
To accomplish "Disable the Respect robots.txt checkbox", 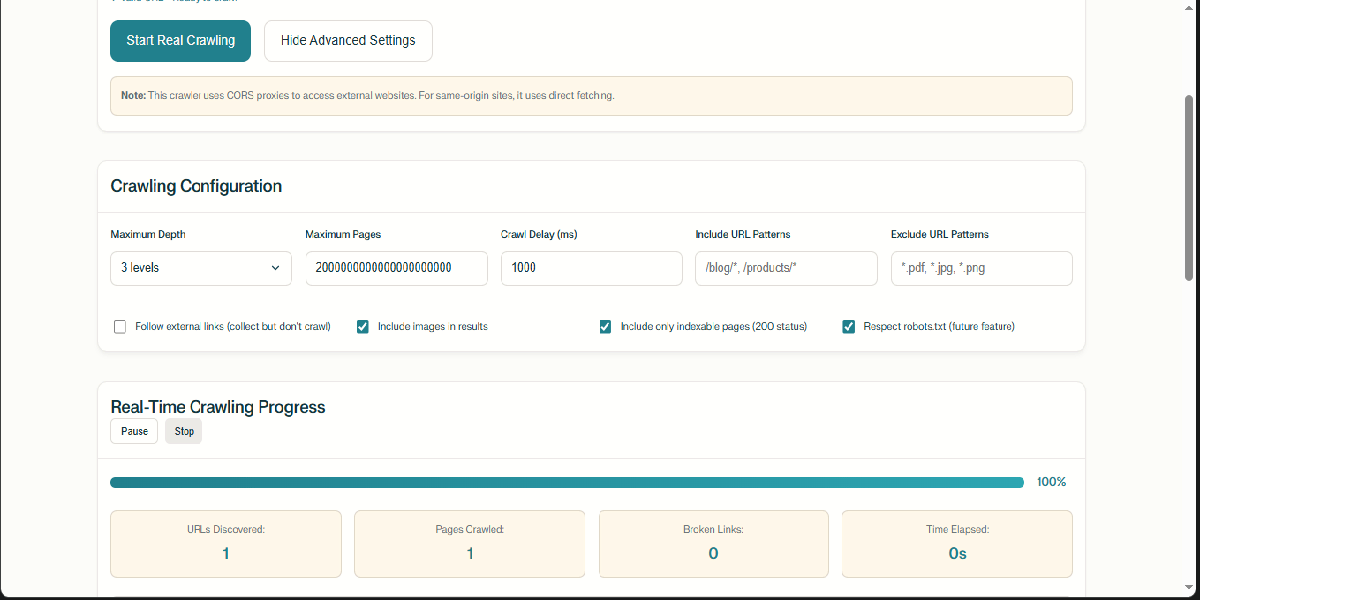I will (x=849, y=327).
